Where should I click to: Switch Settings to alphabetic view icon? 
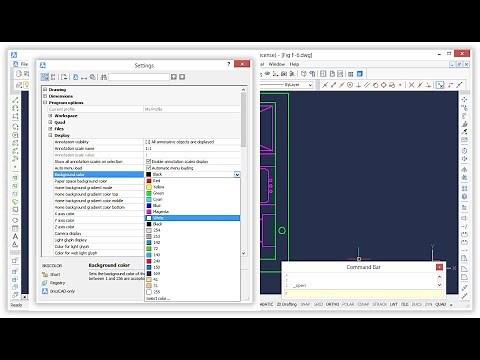point(53,77)
